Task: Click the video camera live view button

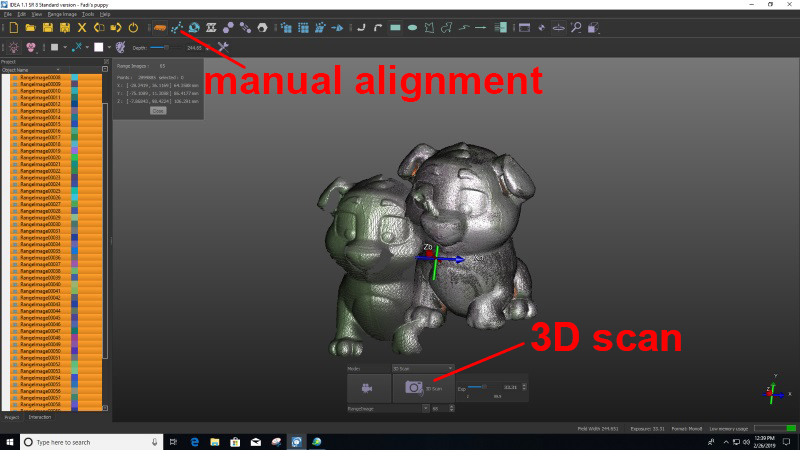Action: click(x=368, y=388)
